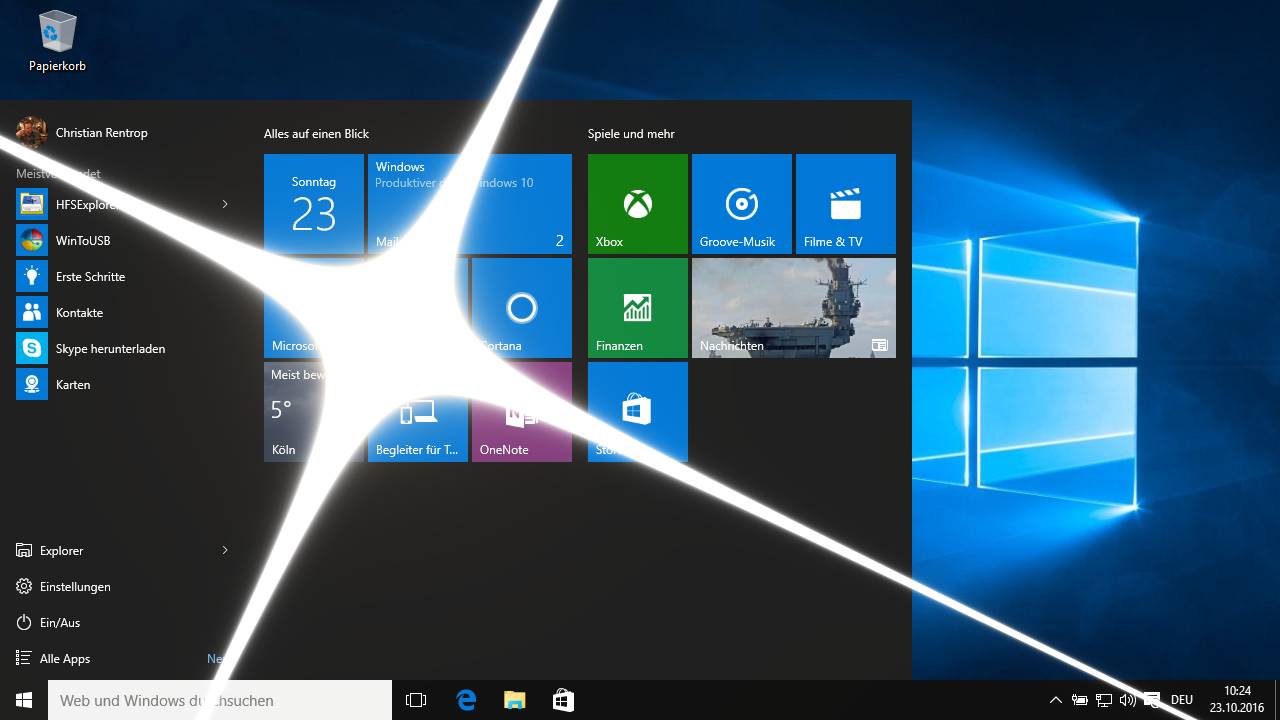Launch the OneNote tile
Screen dimensions: 1280x720
[522, 412]
